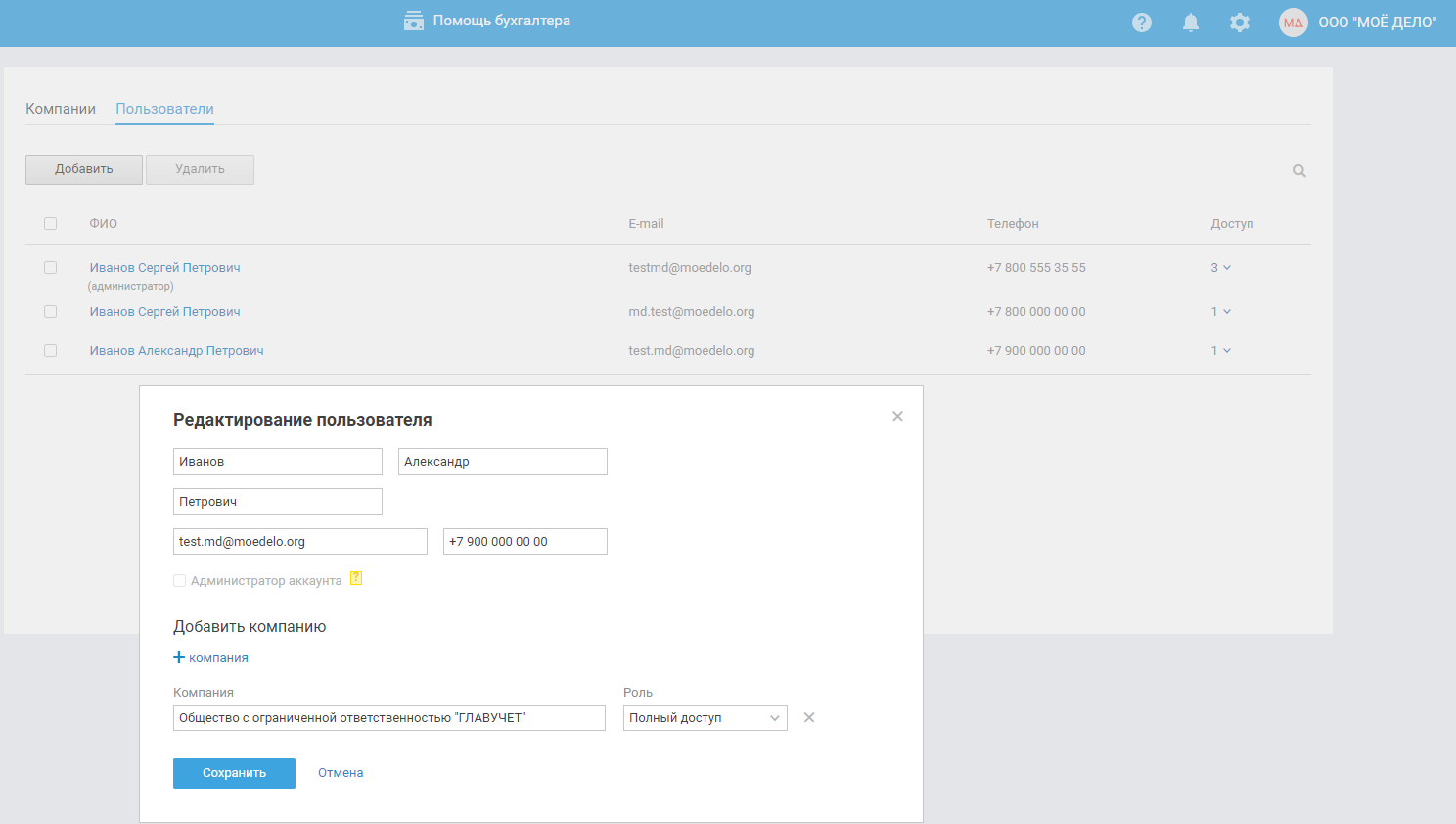Viewport: 1456px width, 824px height.
Task: Expand access list for testmd@moedelo.org user
Action: 1220,268
